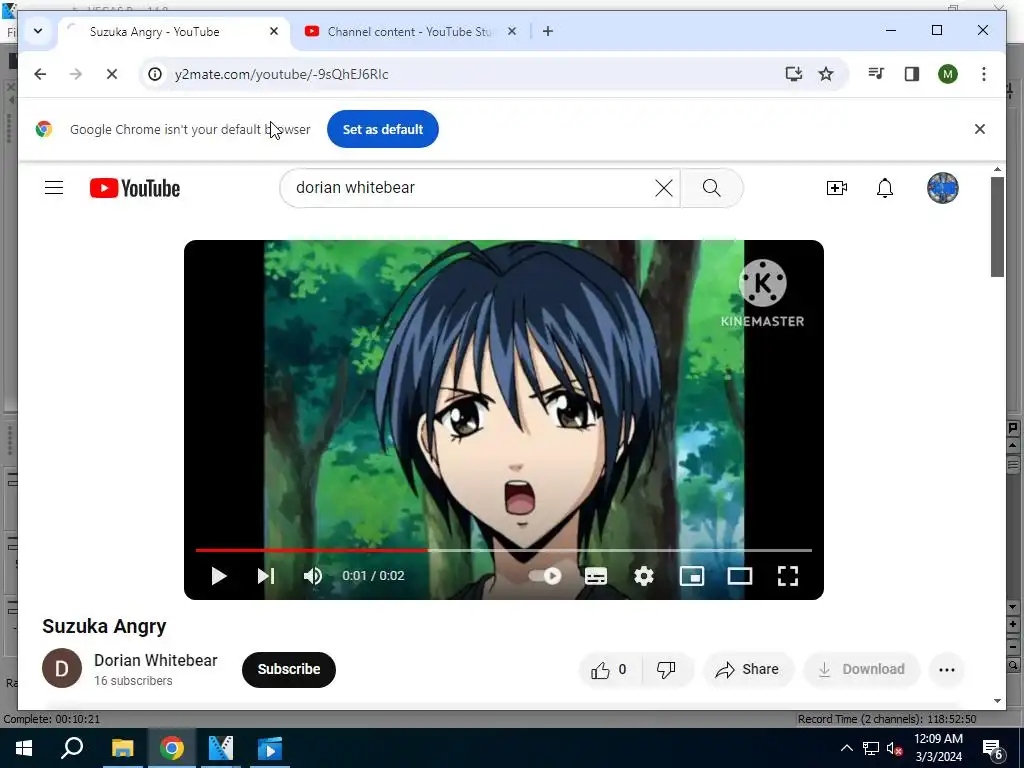Viewport: 1024px width, 768px height.
Task: Select Chrome in the taskbar
Action: (x=172, y=748)
